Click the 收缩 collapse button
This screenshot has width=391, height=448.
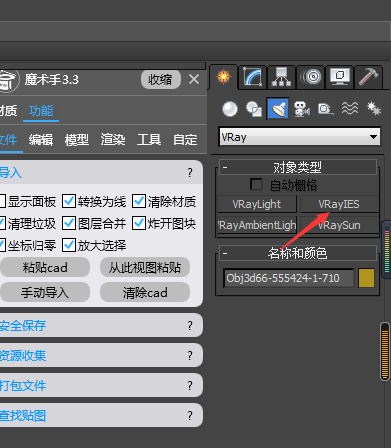(161, 79)
